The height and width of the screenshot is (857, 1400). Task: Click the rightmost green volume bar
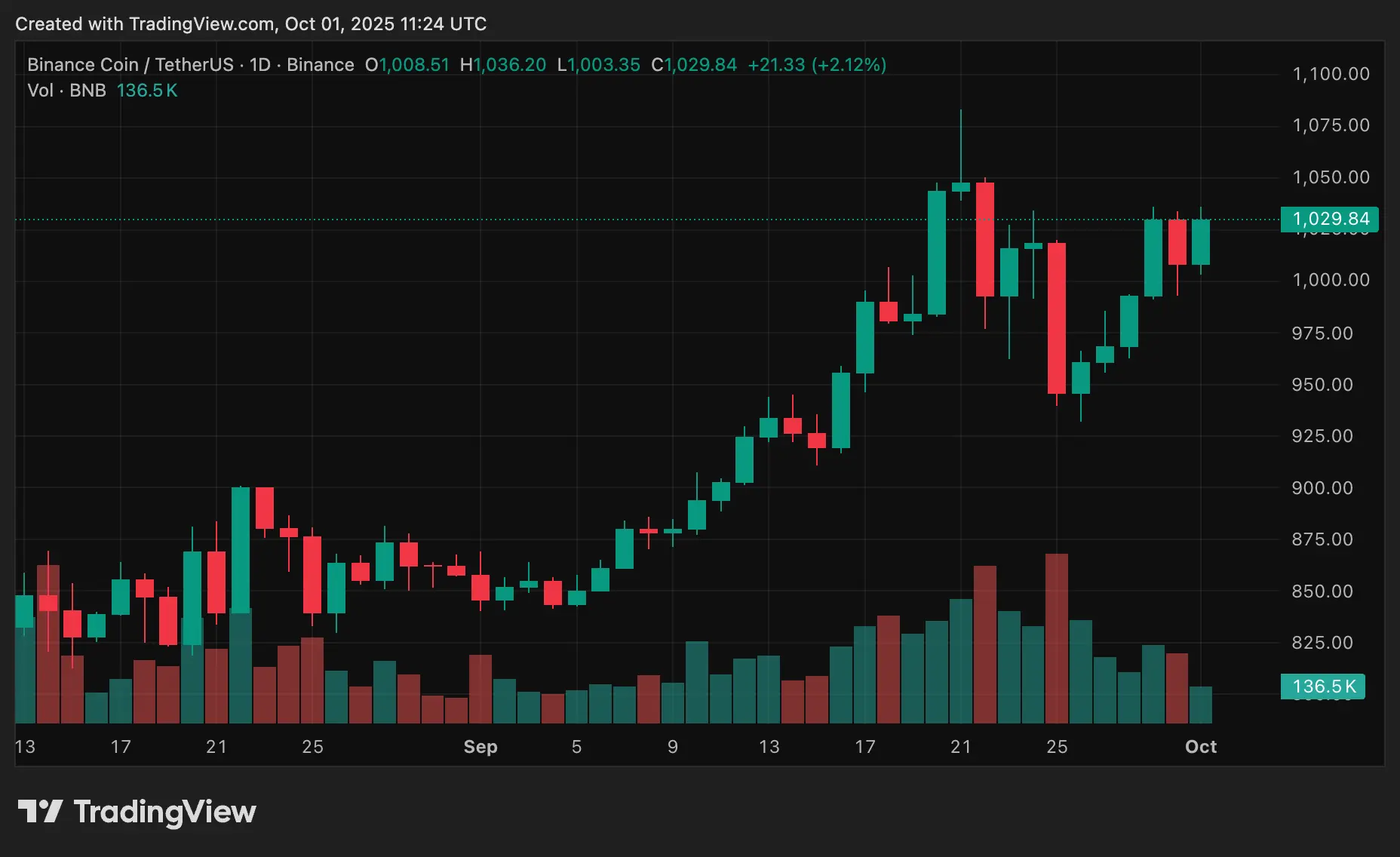pos(1201,705)
